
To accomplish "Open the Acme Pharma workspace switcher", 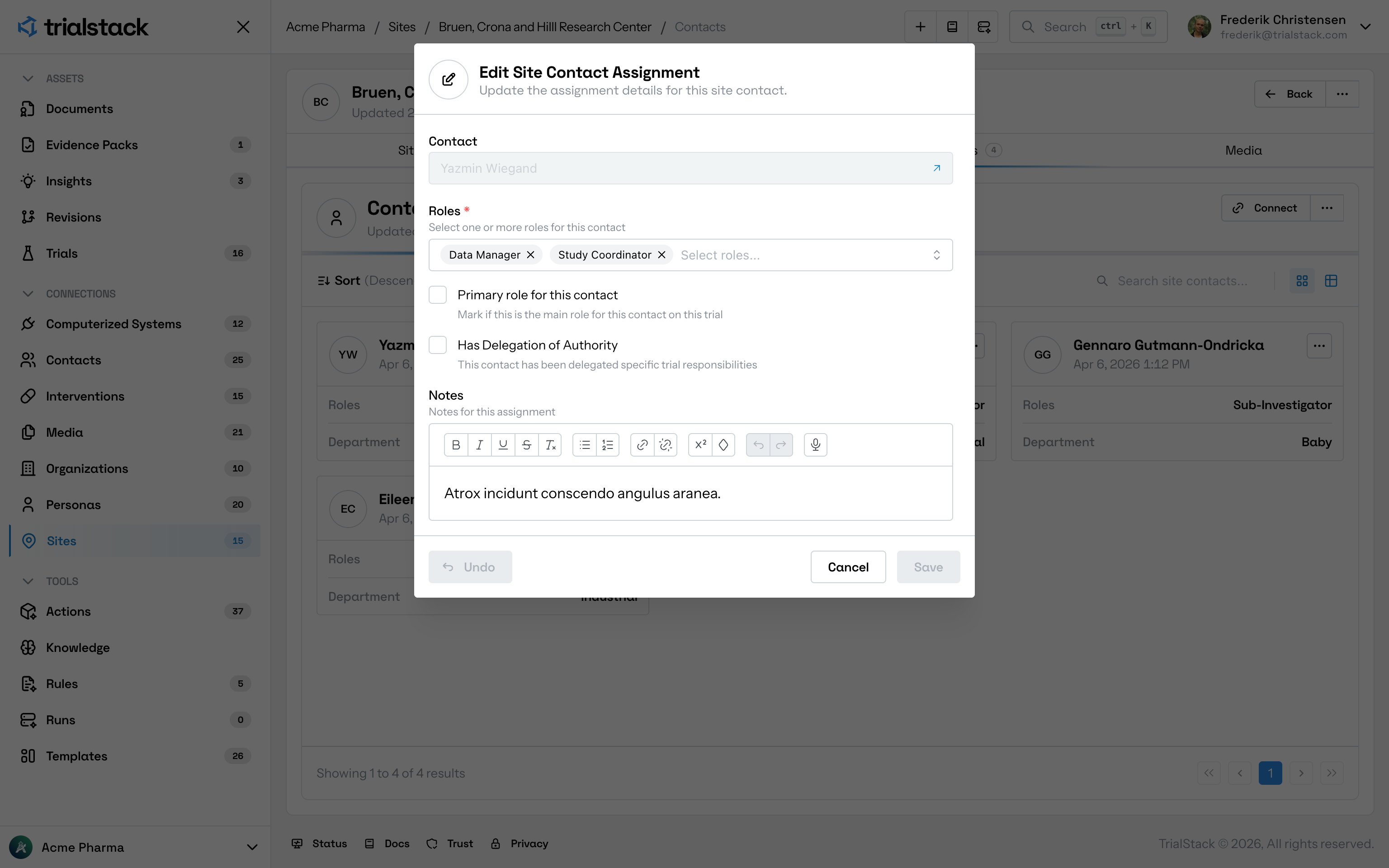I will pyautogui.click(x=135, y=847).
